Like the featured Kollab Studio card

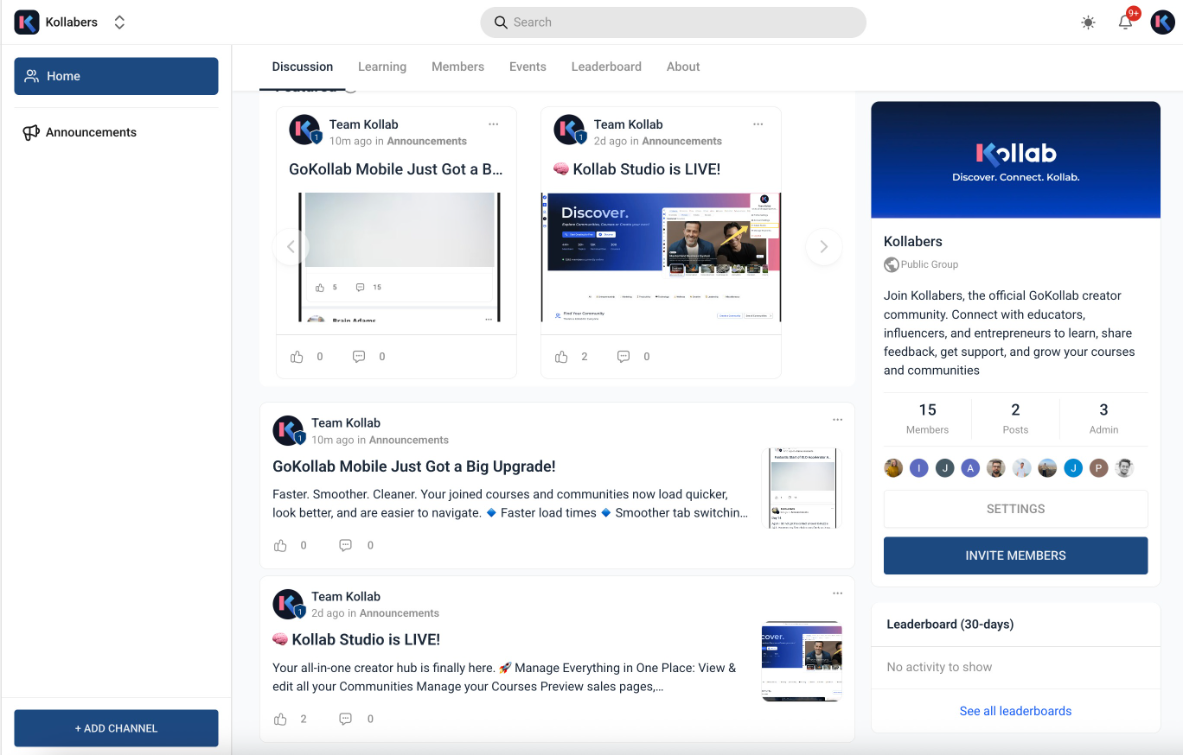pos(561,357)
